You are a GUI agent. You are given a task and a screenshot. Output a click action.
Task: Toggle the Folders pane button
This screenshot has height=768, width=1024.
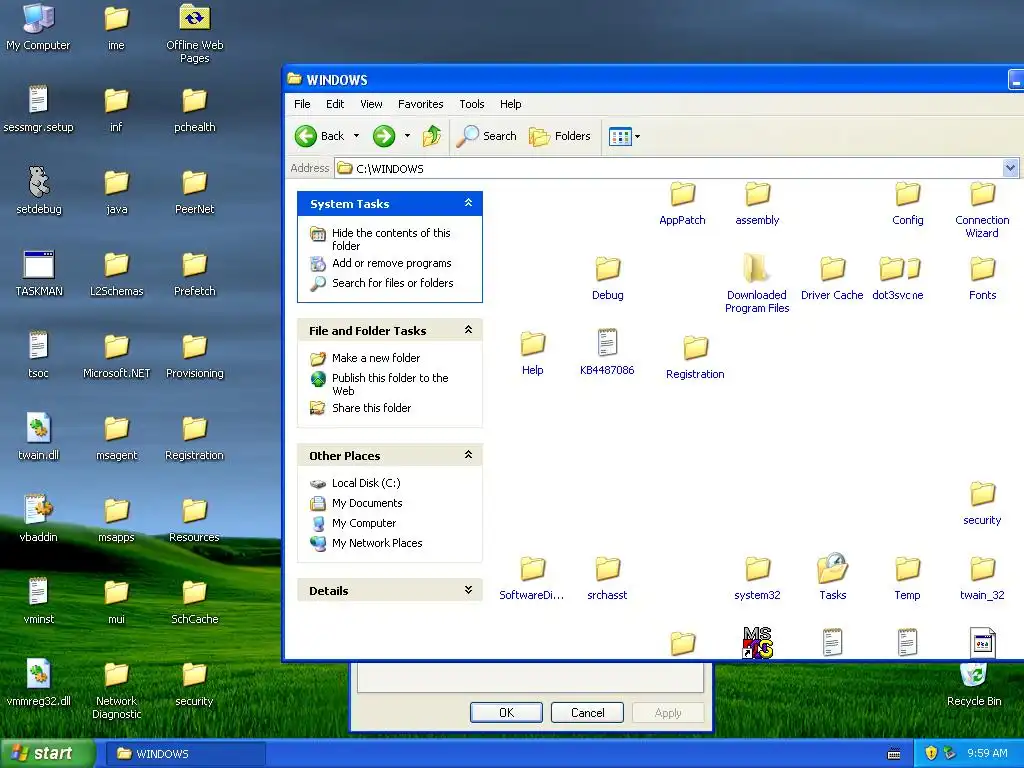click(x=560, y=136)
